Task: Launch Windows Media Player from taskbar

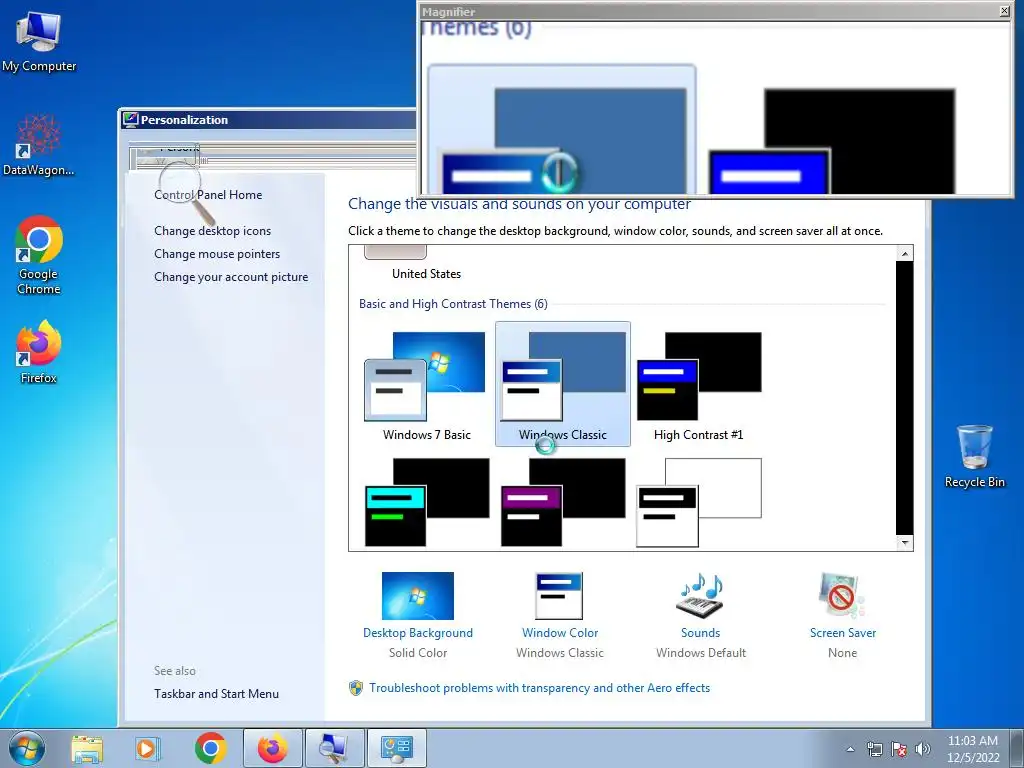Action: (x=148, y=748)
